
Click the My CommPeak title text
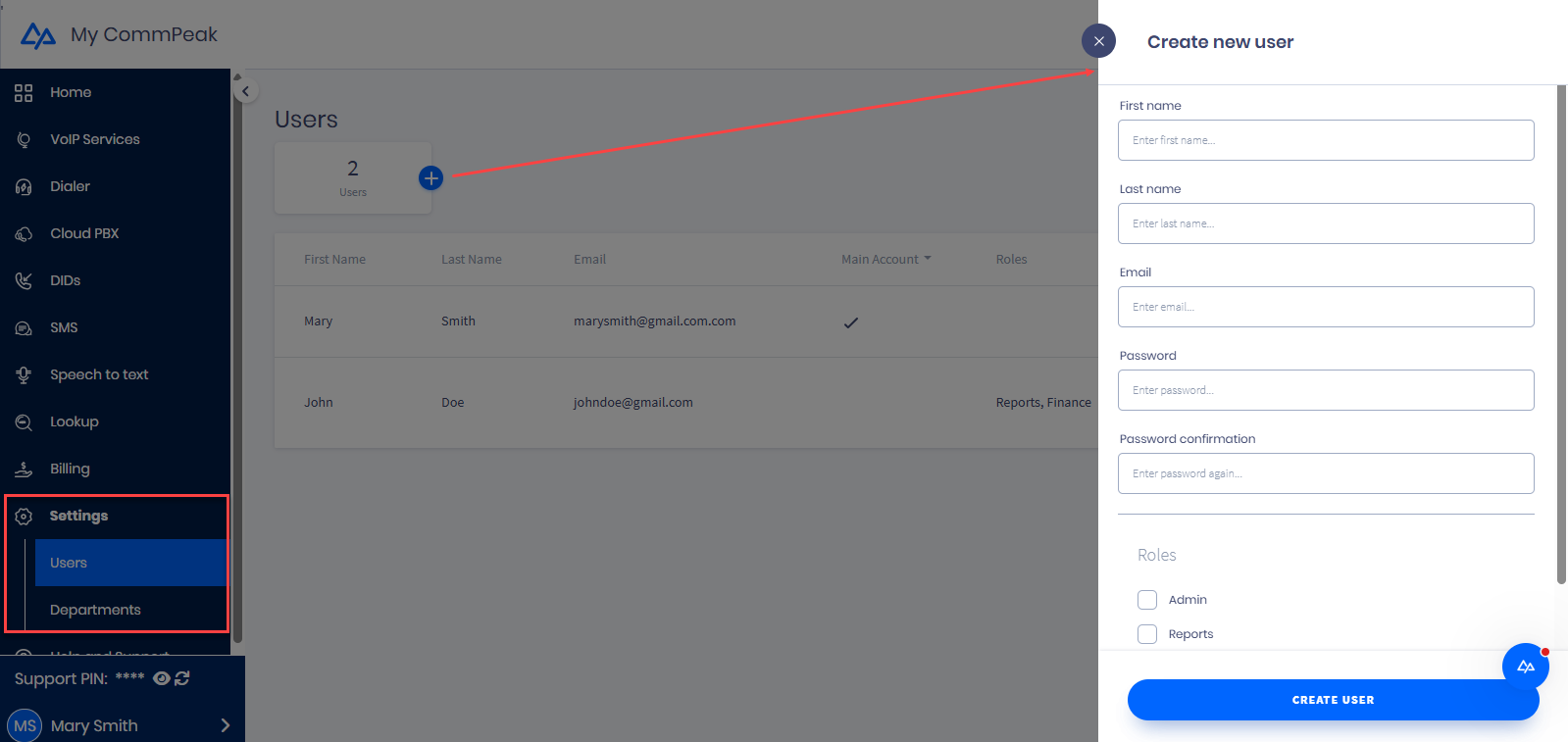pyautogui.click(x=144, y=35)
